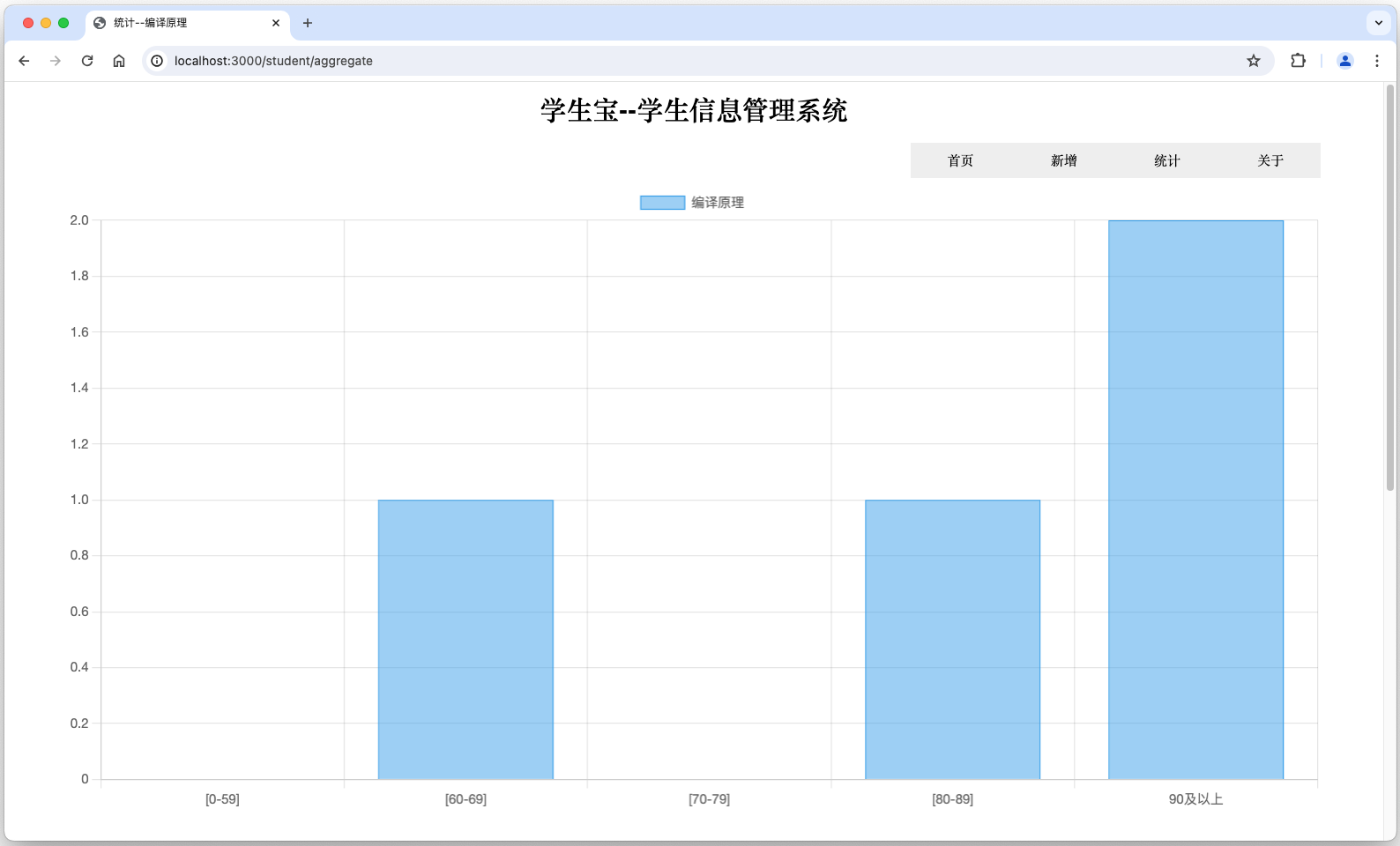Open the 新增 navigation item

(x=1063, y=160)
